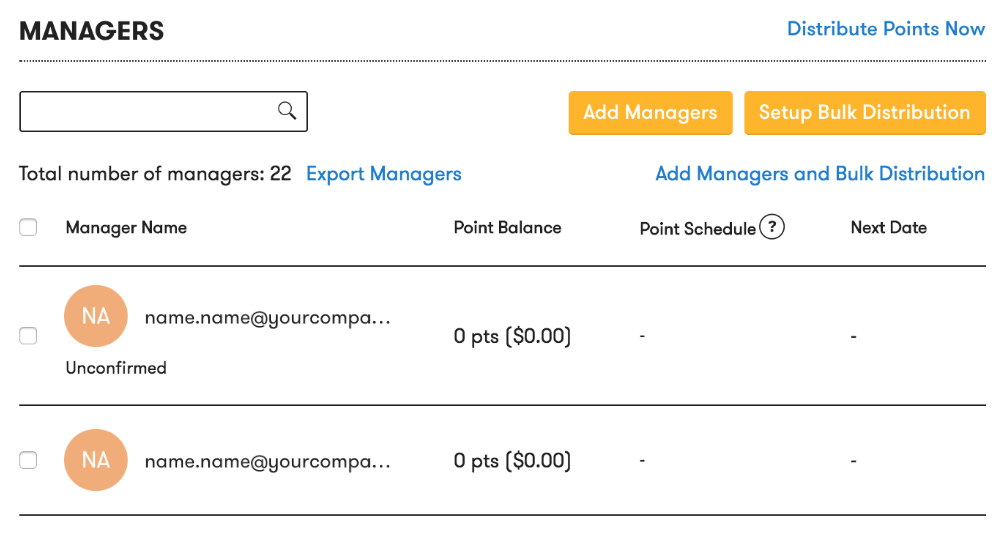Screen dimensions: 1006x534
Task: Click the Point Balance column header
Action: click(507, 228)
